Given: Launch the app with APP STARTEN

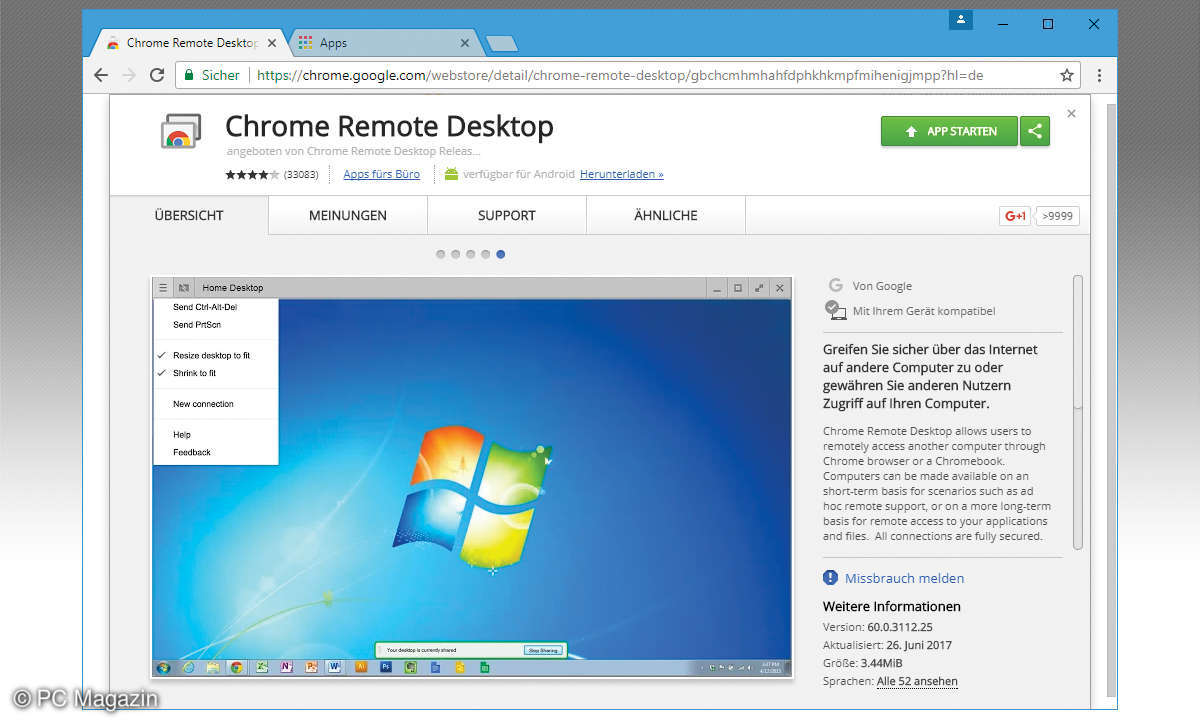Looking at the screenshot, I should (949, 131).
